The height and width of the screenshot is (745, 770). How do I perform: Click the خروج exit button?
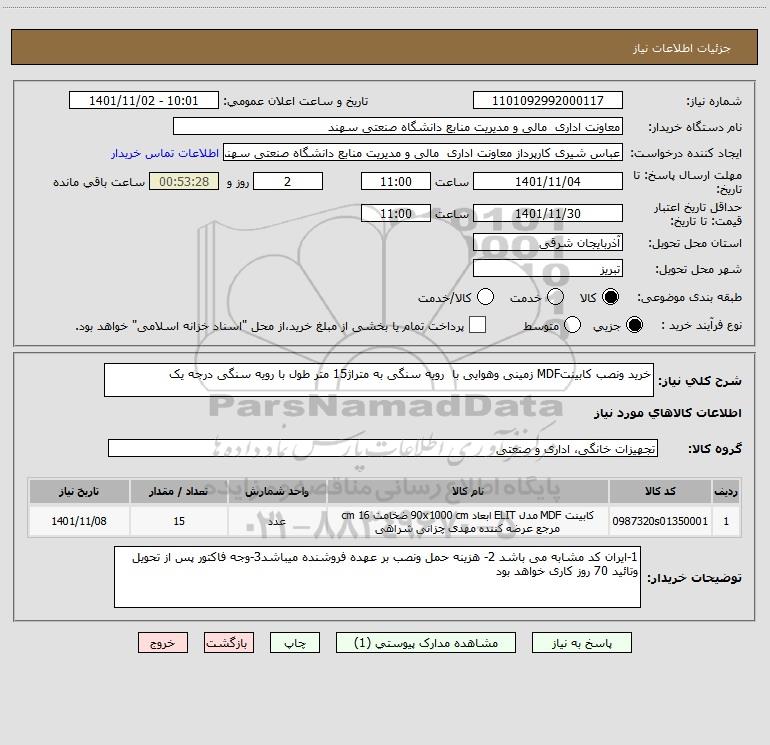point(163,643)
